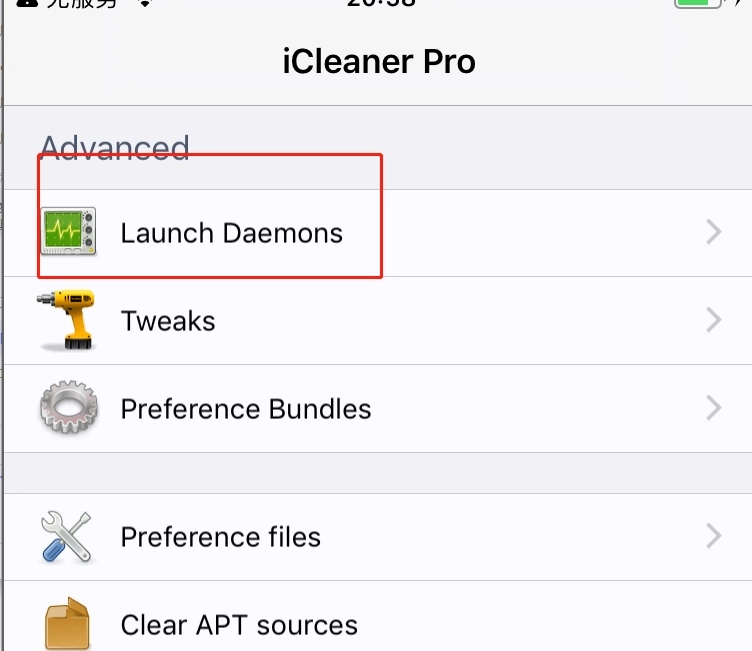Viewport: 752px width, 651px height.
Task: Tap the battery indicator in status bar
Action: [698, 4]
